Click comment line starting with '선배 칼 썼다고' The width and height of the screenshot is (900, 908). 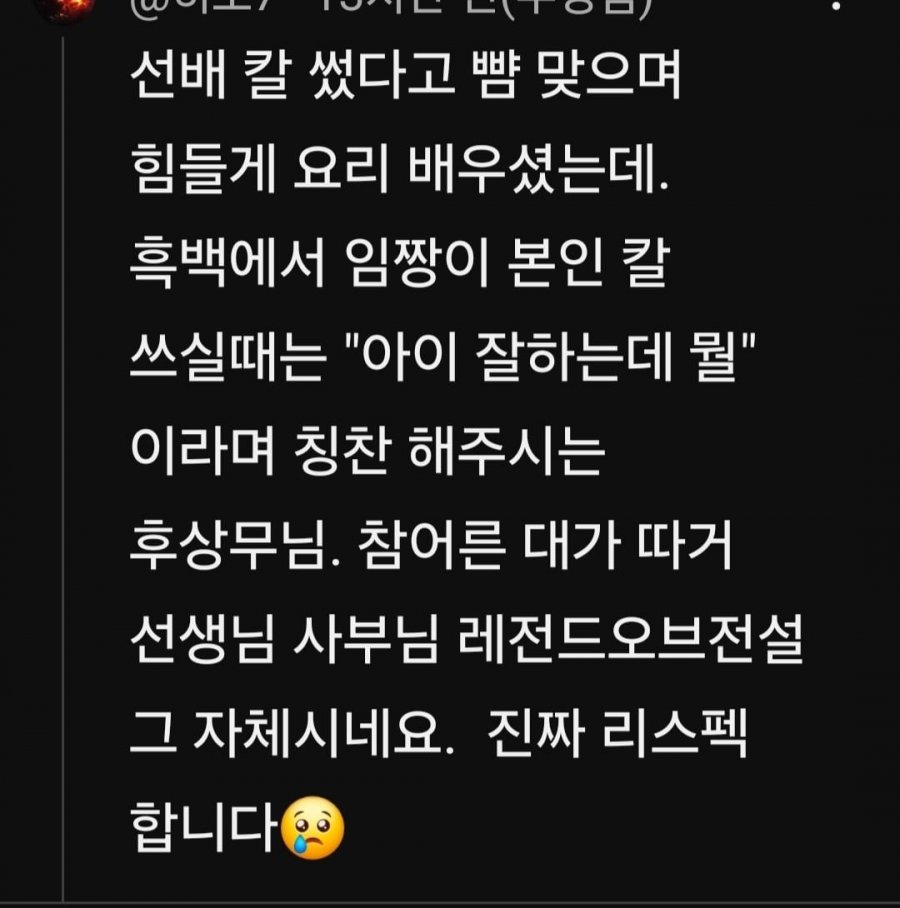(x=405, y=76)
